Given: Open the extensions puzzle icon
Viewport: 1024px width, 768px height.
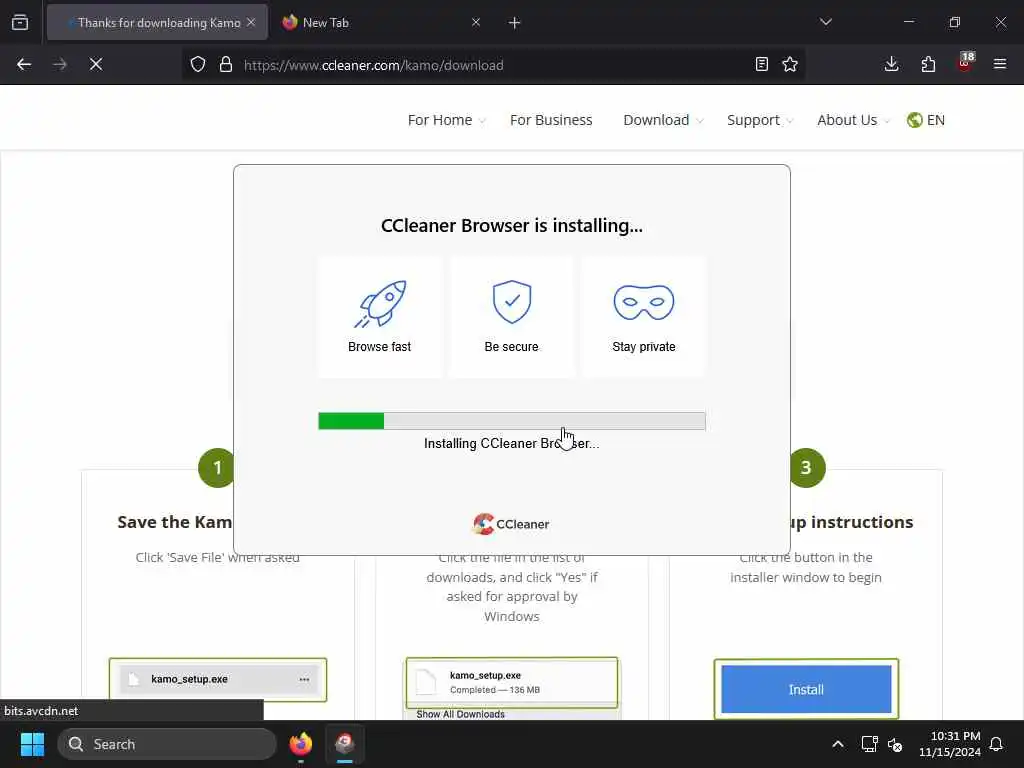Looking at the screenshot, I should pos(928,64).
